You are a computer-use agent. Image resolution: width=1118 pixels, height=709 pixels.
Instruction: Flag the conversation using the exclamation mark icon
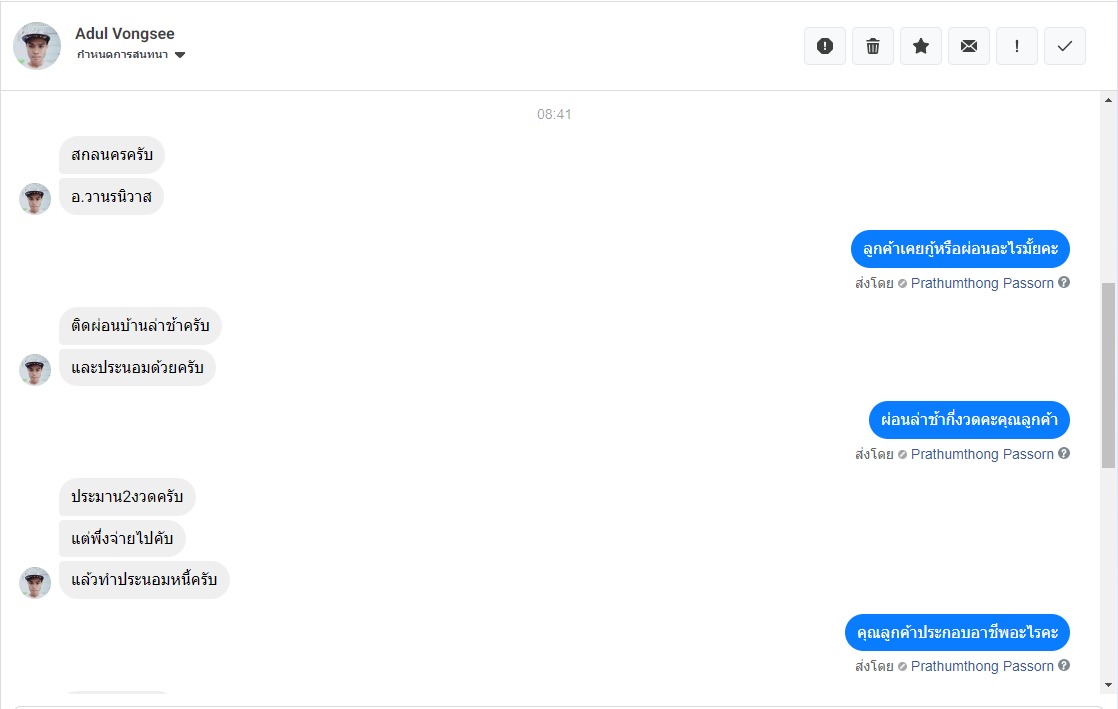(1017, 46)
